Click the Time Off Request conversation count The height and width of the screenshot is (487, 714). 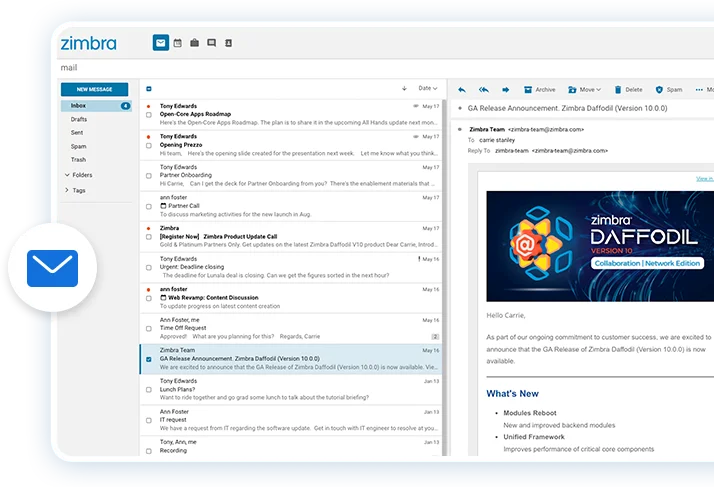pyautogui.click(x=435, y=337)
